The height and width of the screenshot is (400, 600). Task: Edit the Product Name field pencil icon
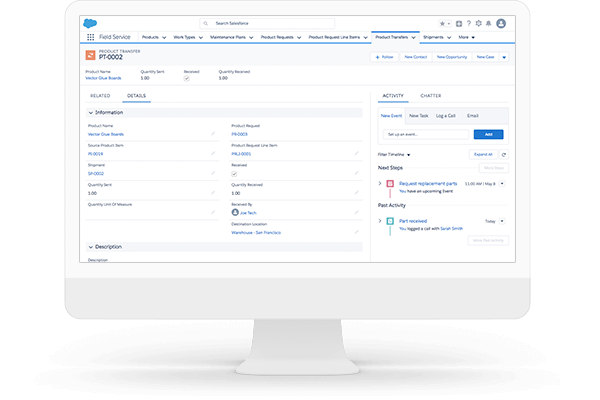(x=212, y=132)
